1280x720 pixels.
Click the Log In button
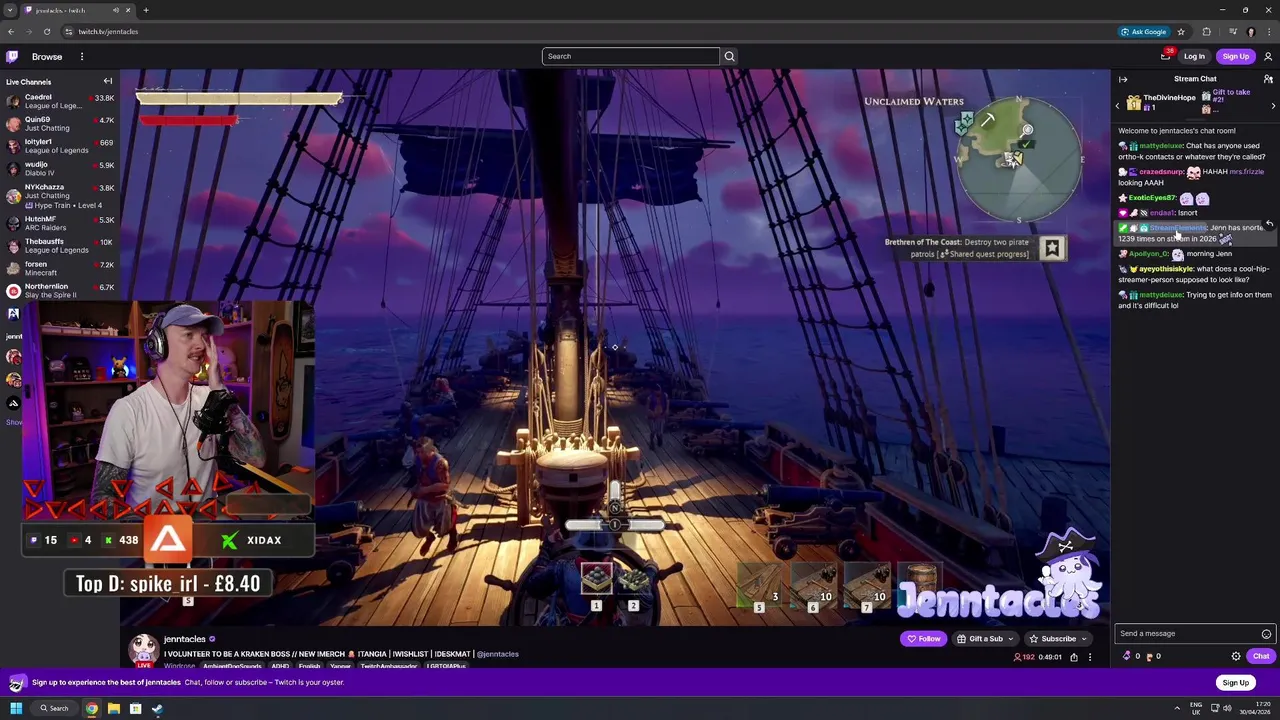pos(1194,57)
